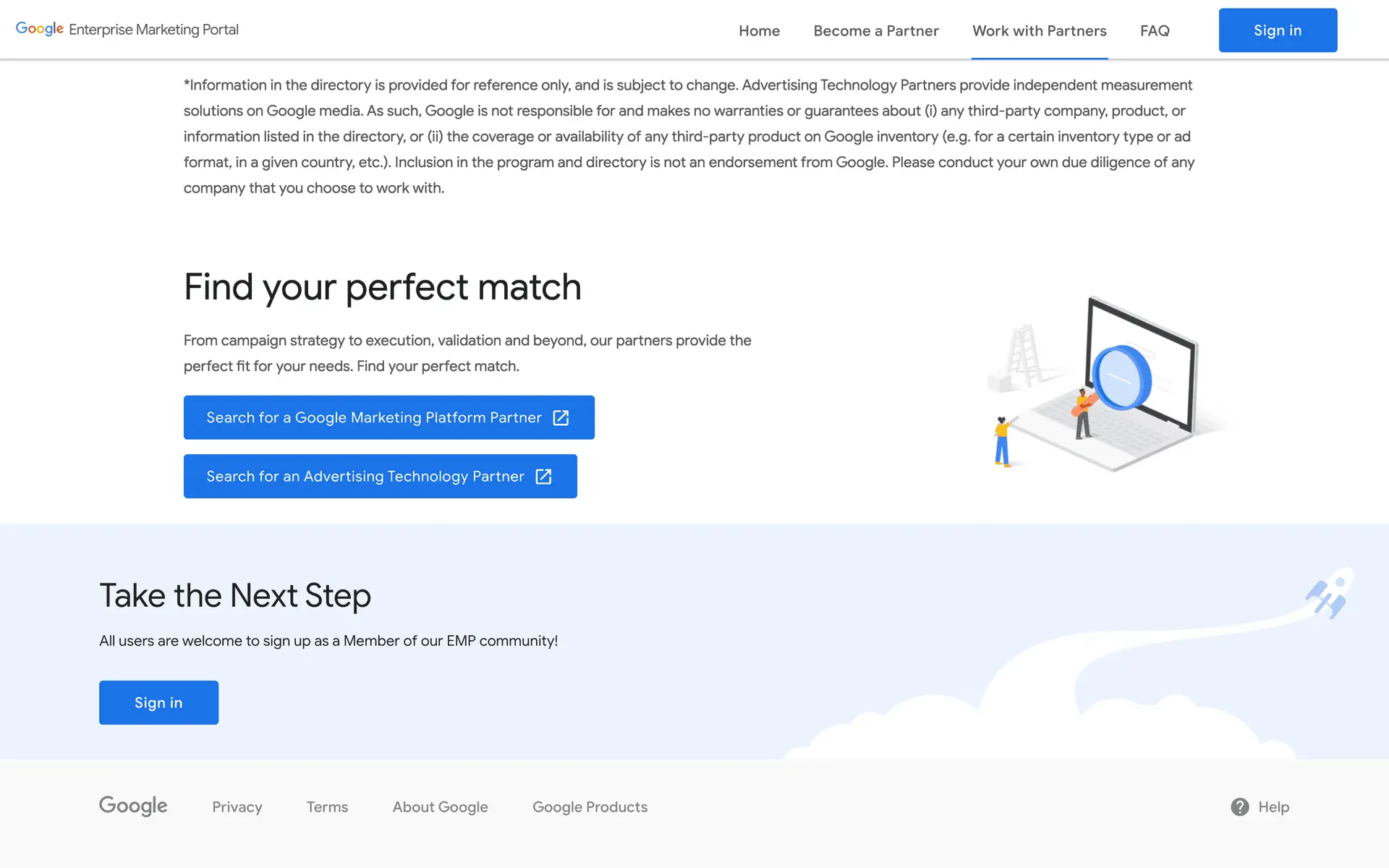Screen dimensions: 1389x868
Task: Click the Google logo in header
Action: [x=40, y=29]
